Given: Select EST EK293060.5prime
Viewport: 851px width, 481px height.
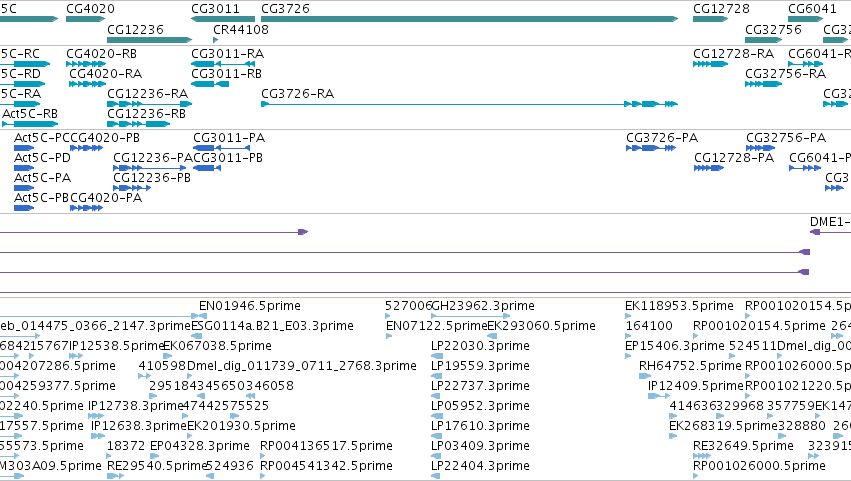Looking at the screenshot, I should point(542,326).
